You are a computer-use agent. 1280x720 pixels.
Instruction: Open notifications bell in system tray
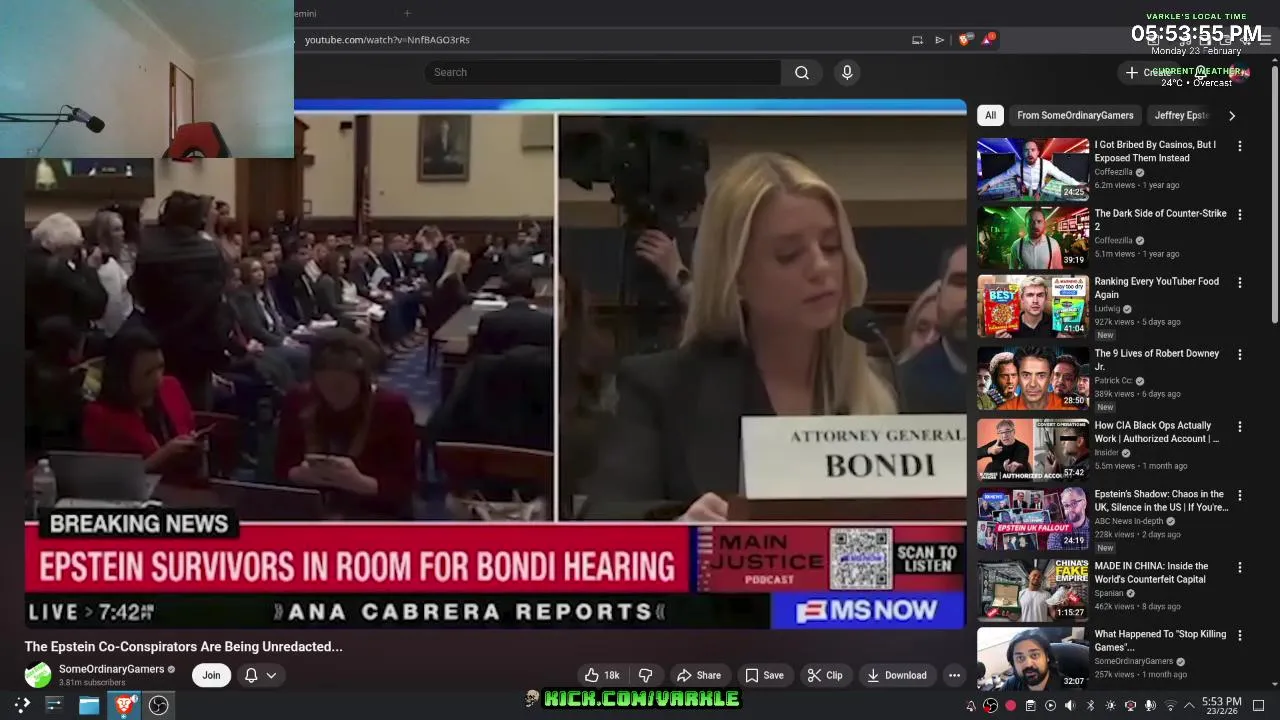coord(971,706)
